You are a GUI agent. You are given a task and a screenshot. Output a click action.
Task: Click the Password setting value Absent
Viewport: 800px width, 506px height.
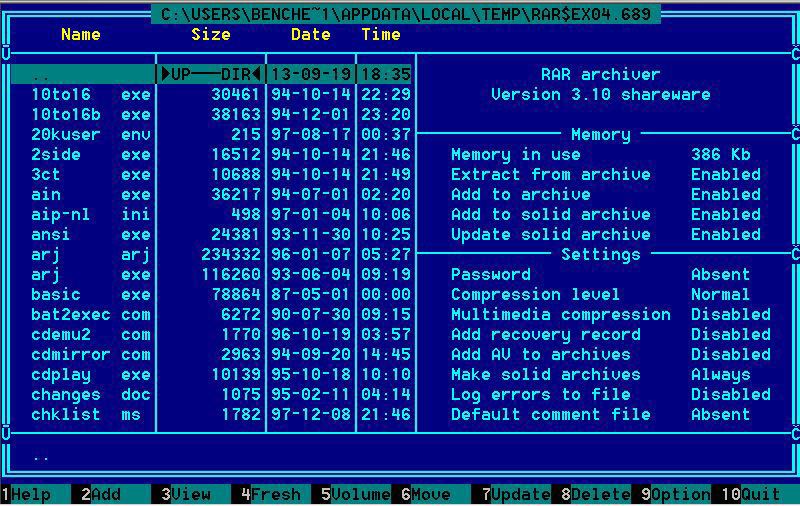click(720, 274)
